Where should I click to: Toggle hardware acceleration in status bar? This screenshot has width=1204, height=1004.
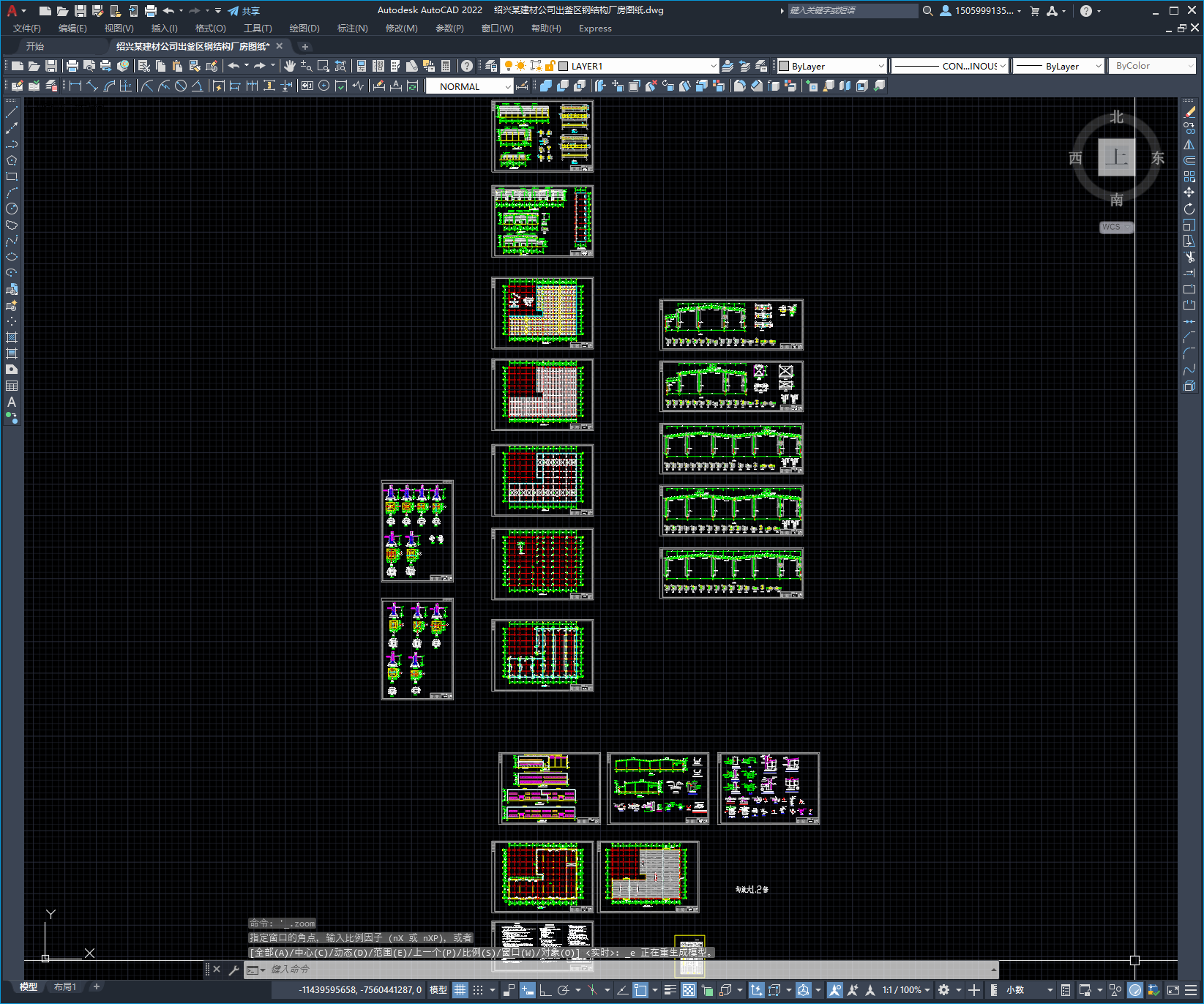(1135, 990)
